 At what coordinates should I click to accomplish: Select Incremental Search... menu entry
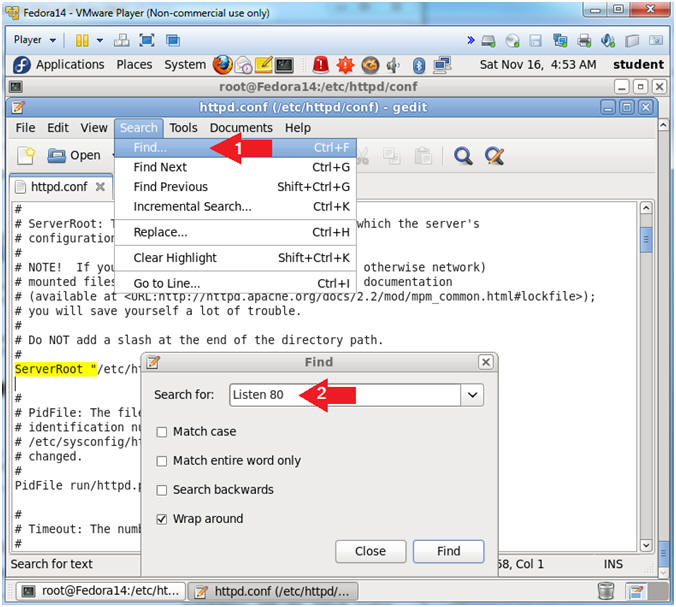click(x=235, y=207)
